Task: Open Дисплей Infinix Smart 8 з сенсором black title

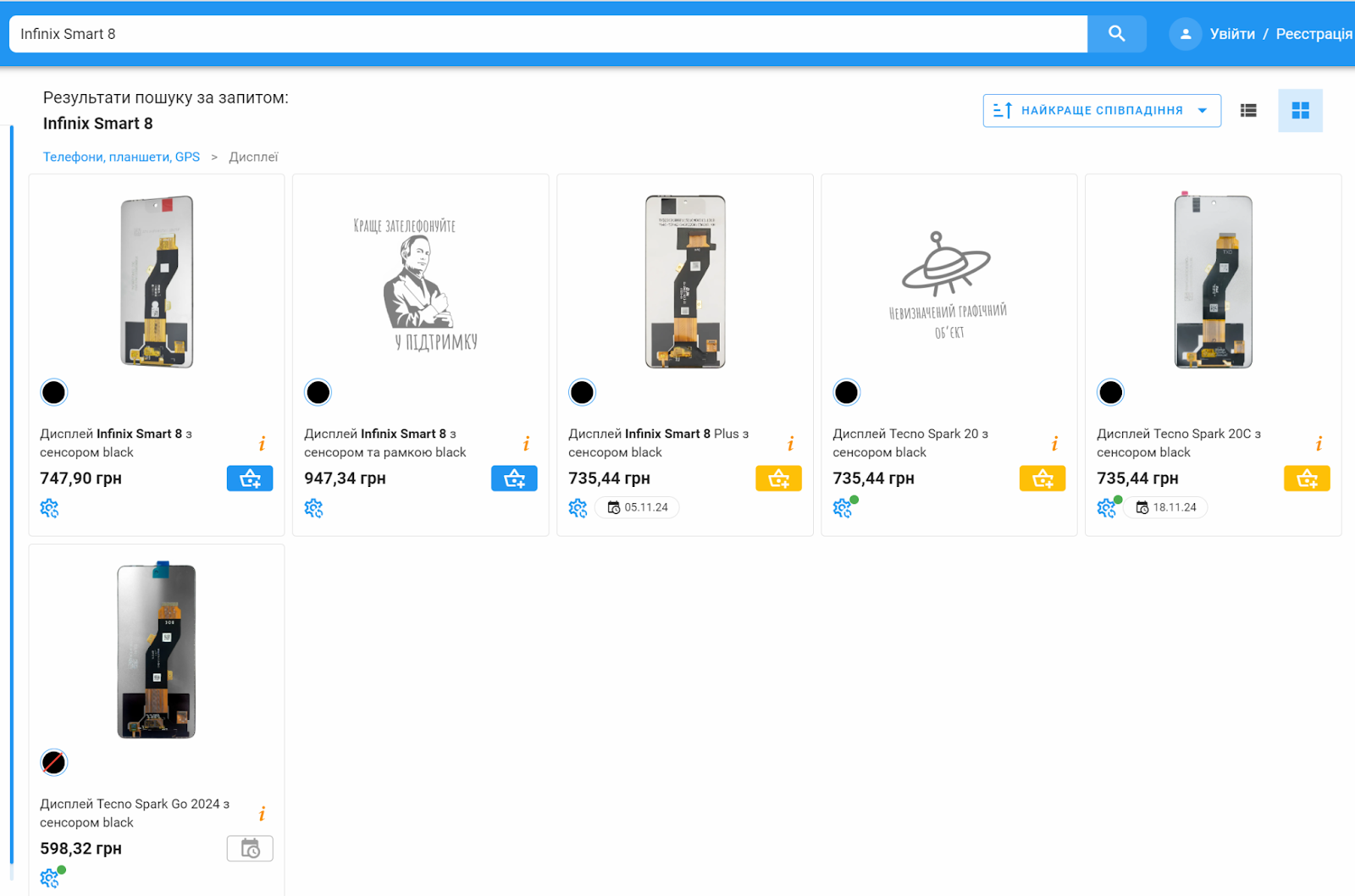Action: pos(116,443)
